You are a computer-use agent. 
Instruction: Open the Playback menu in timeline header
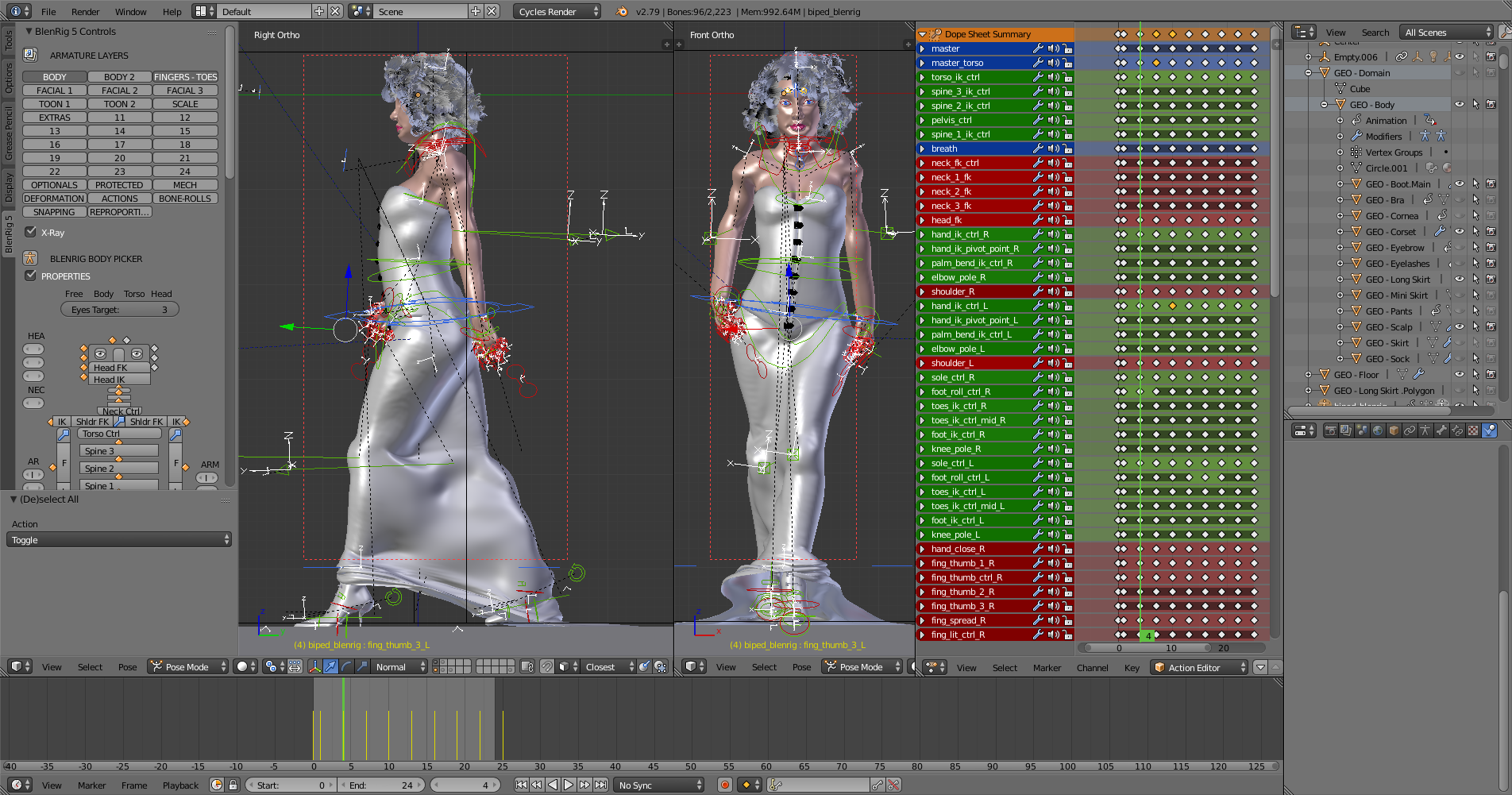180,785
